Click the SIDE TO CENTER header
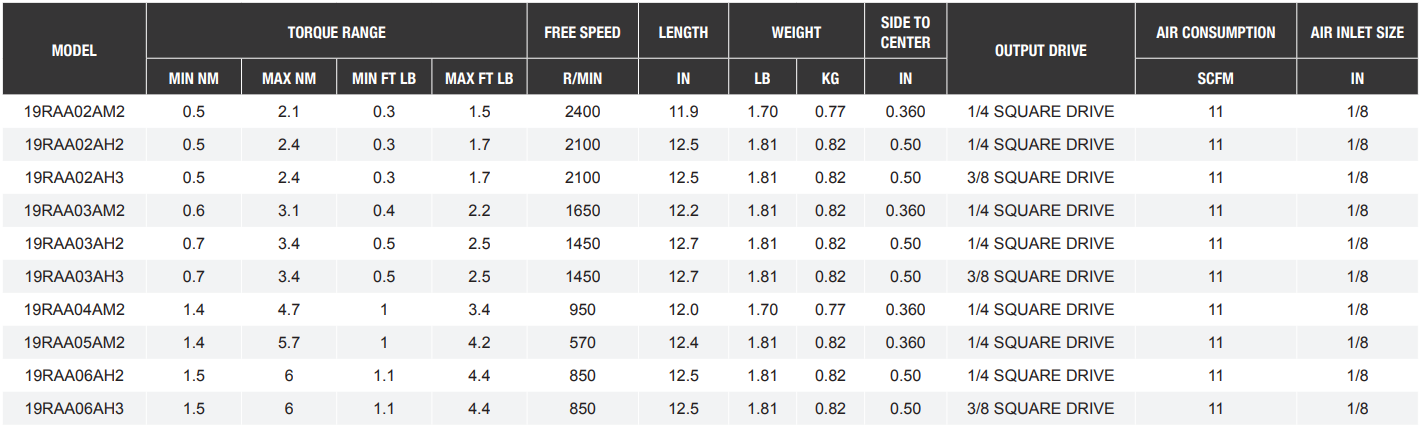 click(x=905, y=33)
